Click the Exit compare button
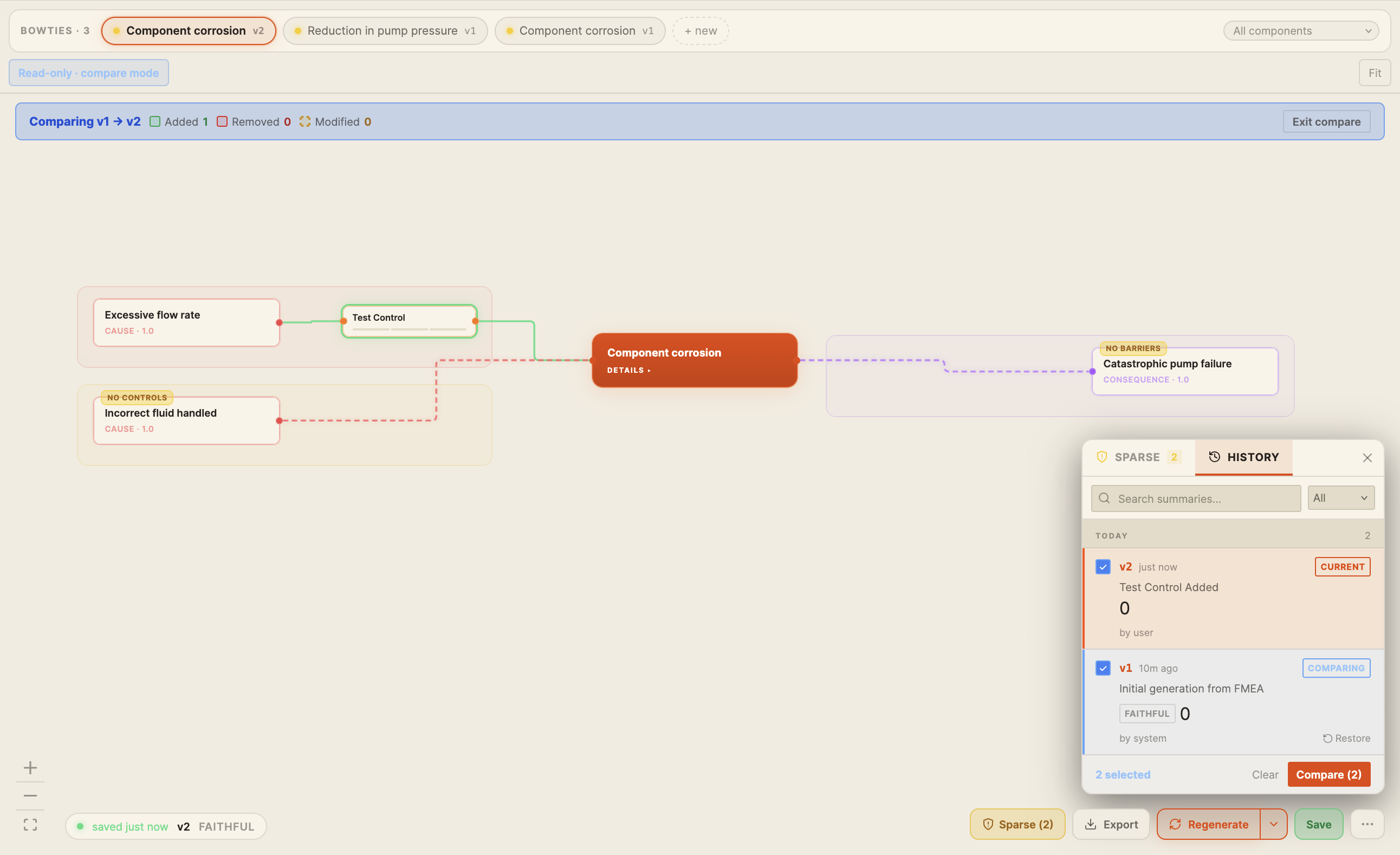1400x855 pixels. (1326, 121)
